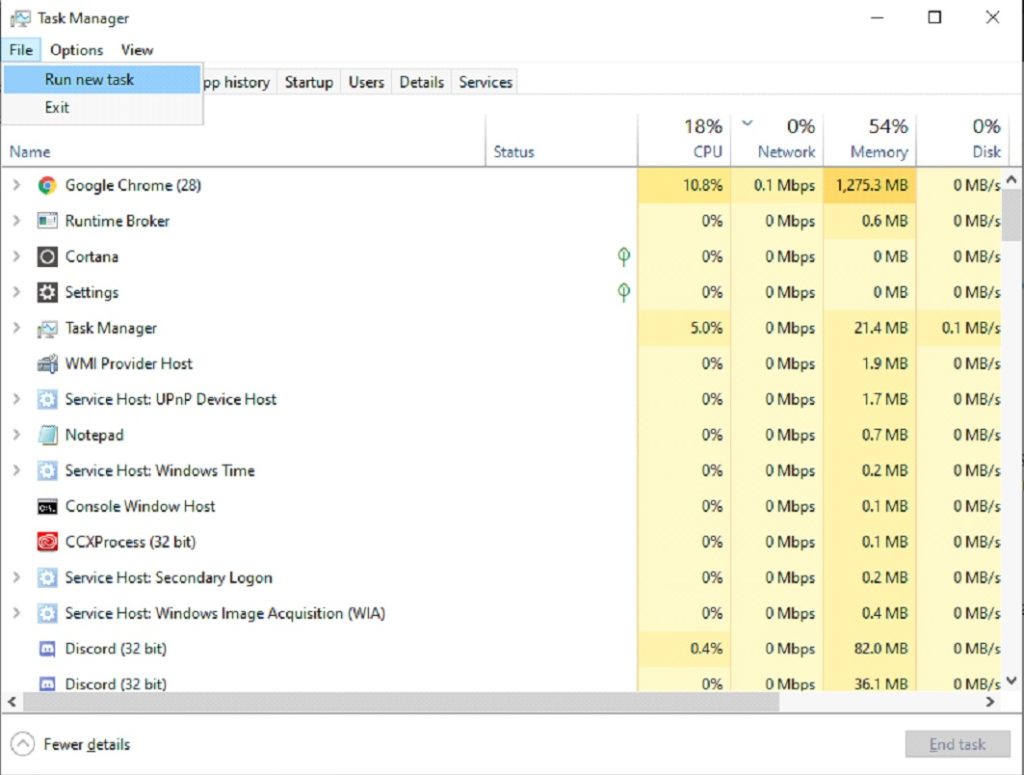Click the Google Chrome process icon
Image resolution: width=1024 pixels, height=775 pixels.
coord(47,185)
